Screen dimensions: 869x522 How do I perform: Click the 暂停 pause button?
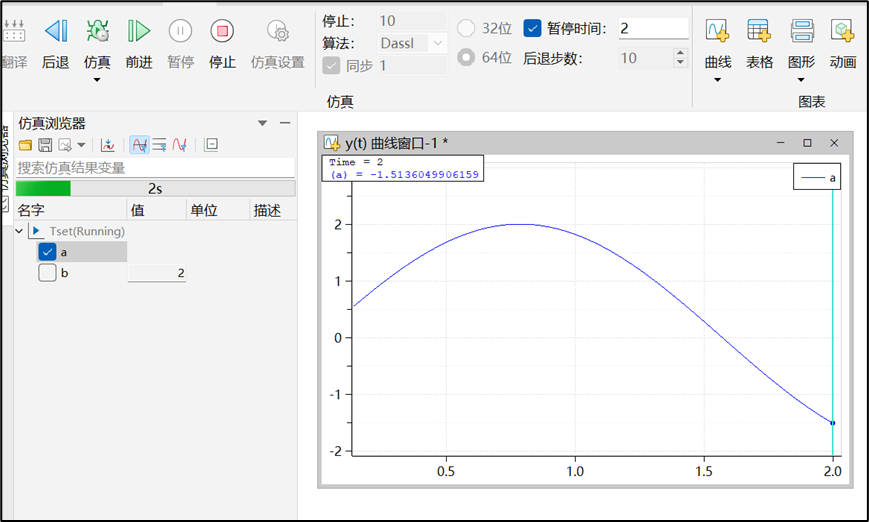point(181,31)
